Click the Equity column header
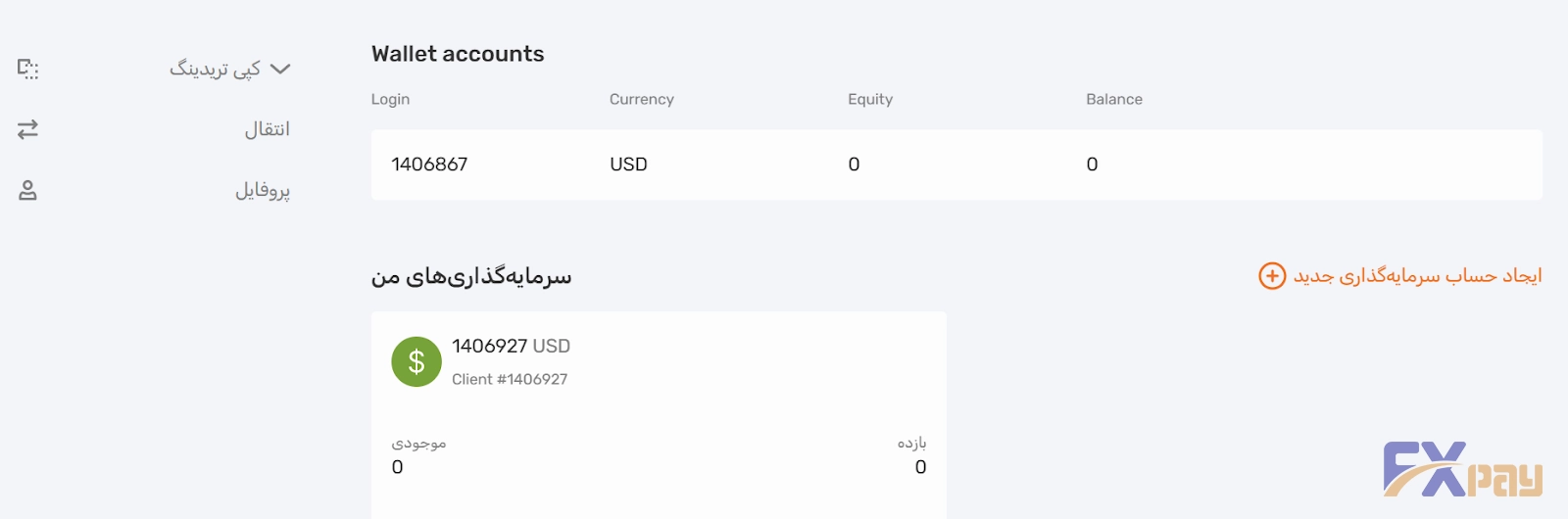The image size is (1568, 519). point(870,99)
